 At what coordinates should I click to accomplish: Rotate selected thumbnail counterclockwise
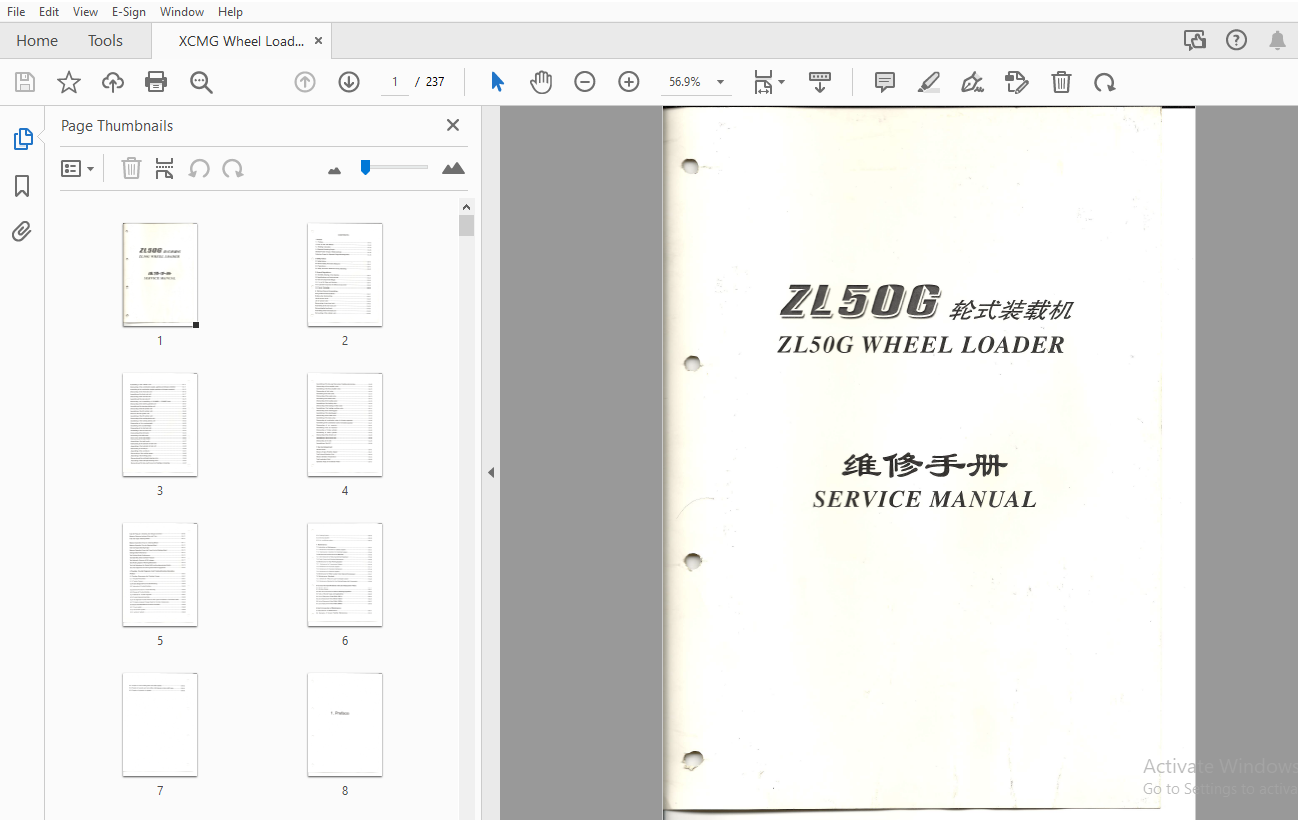(x=199, y=168)
